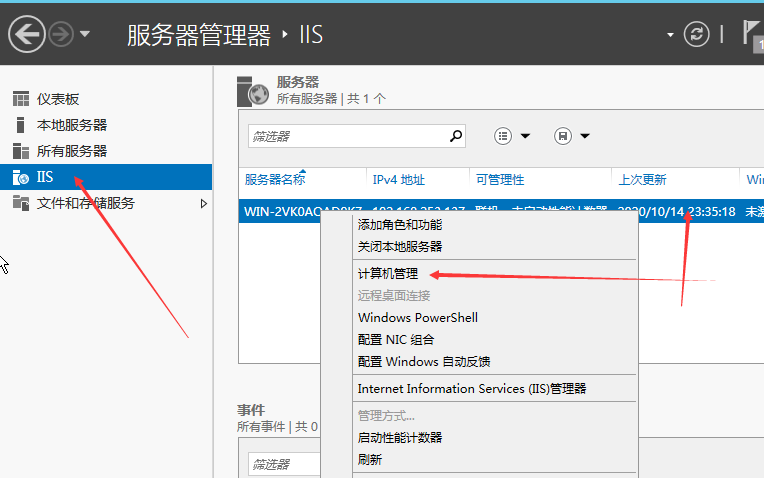
Task: Click the 仪表板 dashboard icon
Action: [20, 99]
